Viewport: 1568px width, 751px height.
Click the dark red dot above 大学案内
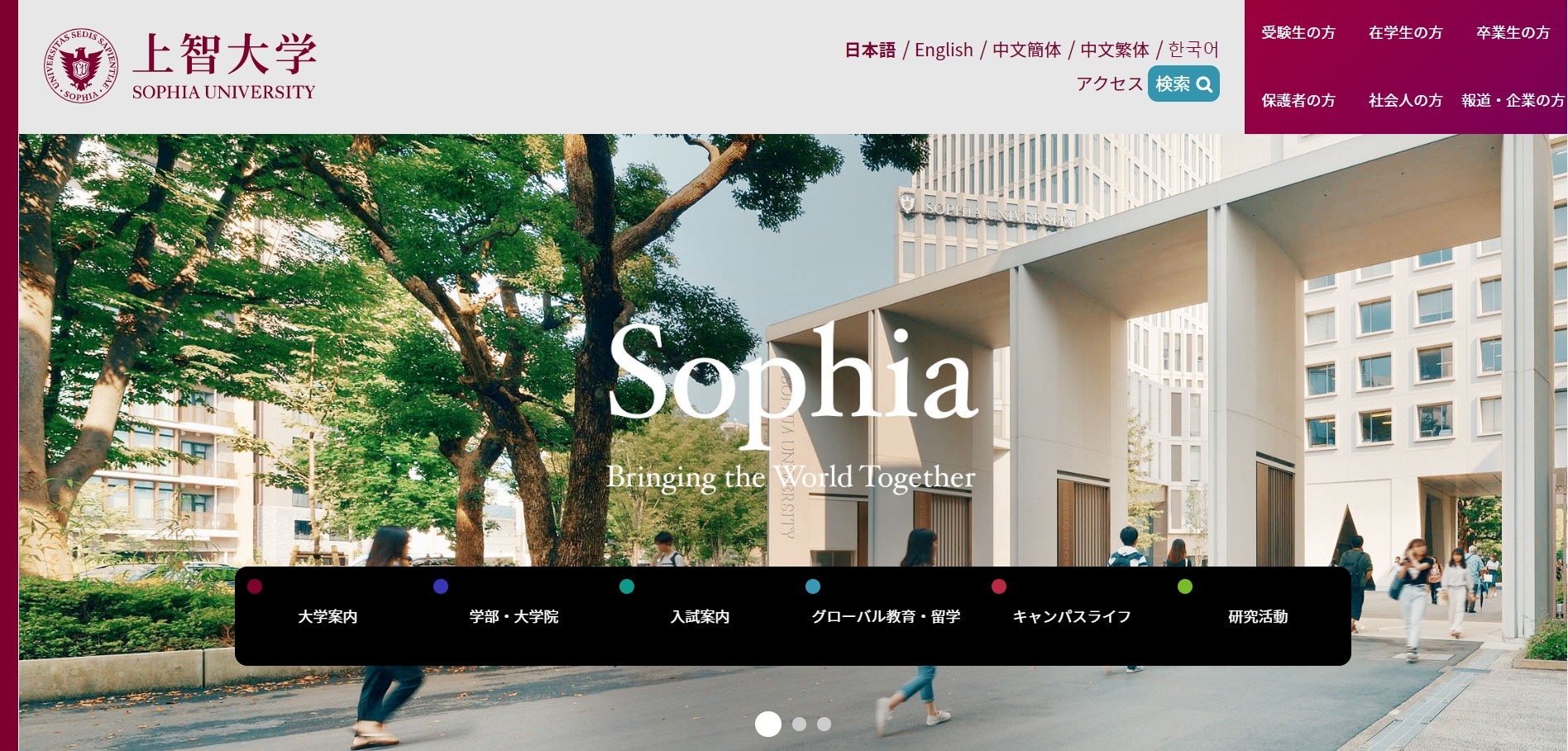pyautogui.click(x=255, y=586)
